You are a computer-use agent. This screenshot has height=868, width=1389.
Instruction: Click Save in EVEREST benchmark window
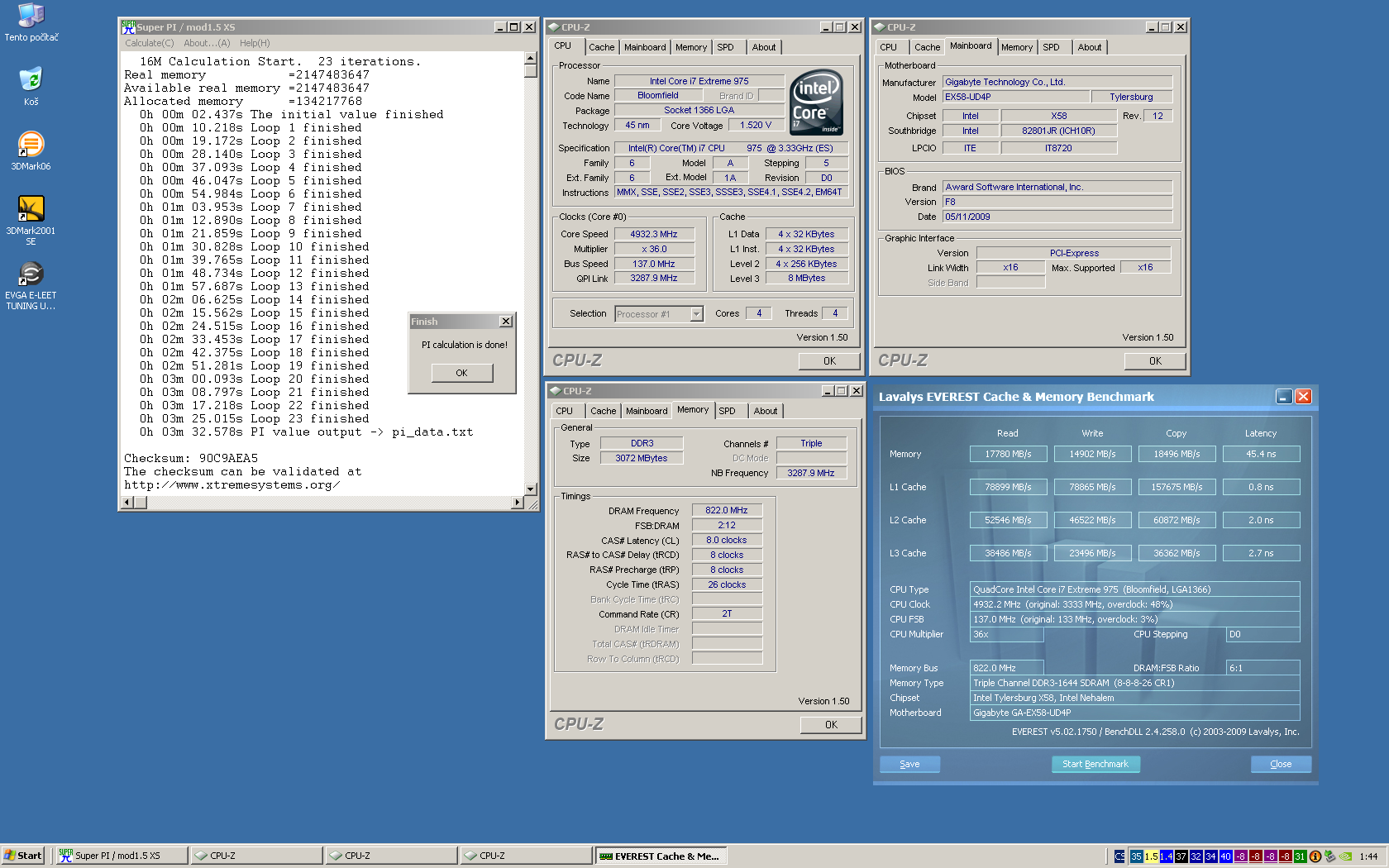click(909, 764)
